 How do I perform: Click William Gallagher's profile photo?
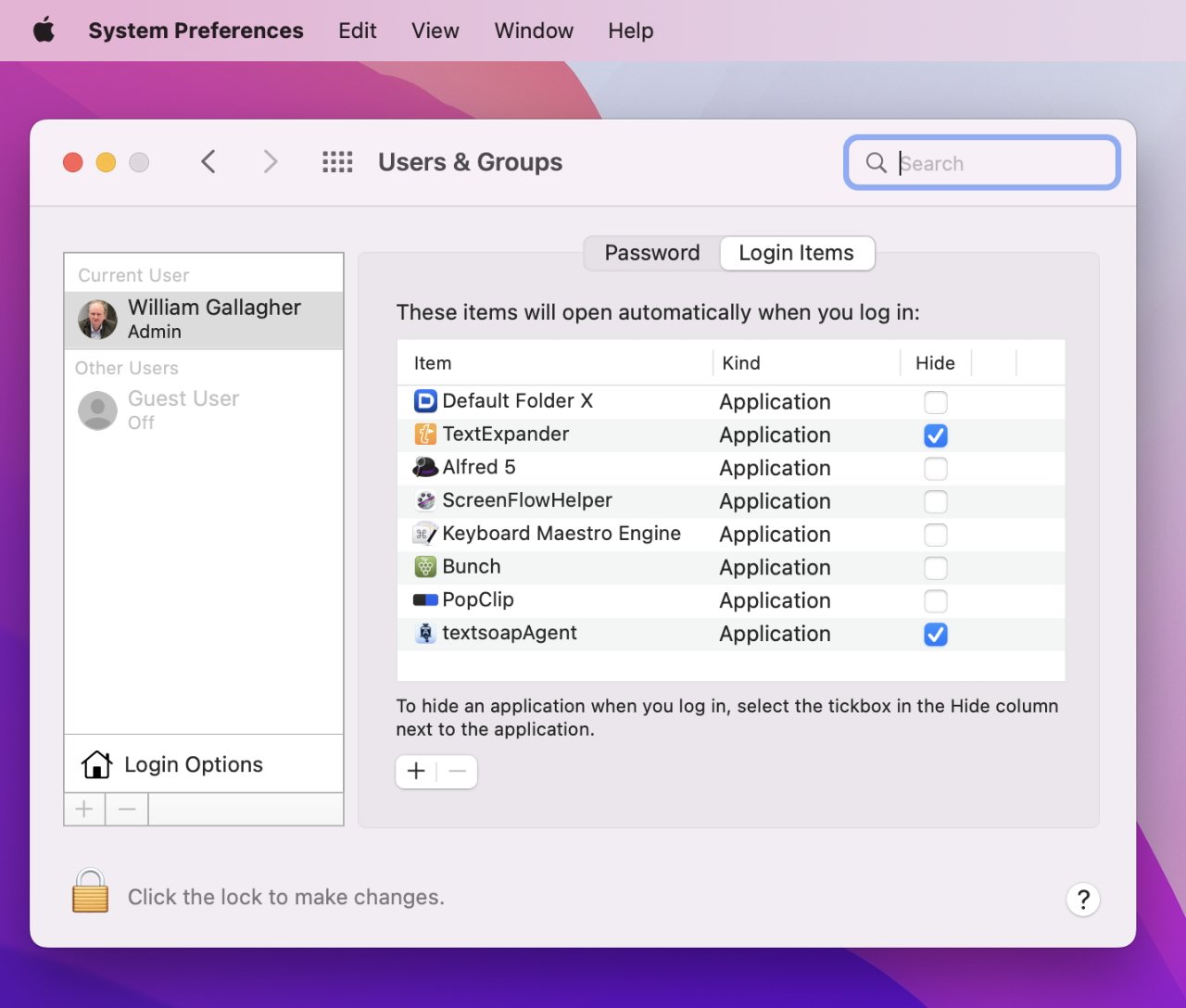(x=97, y=320)
